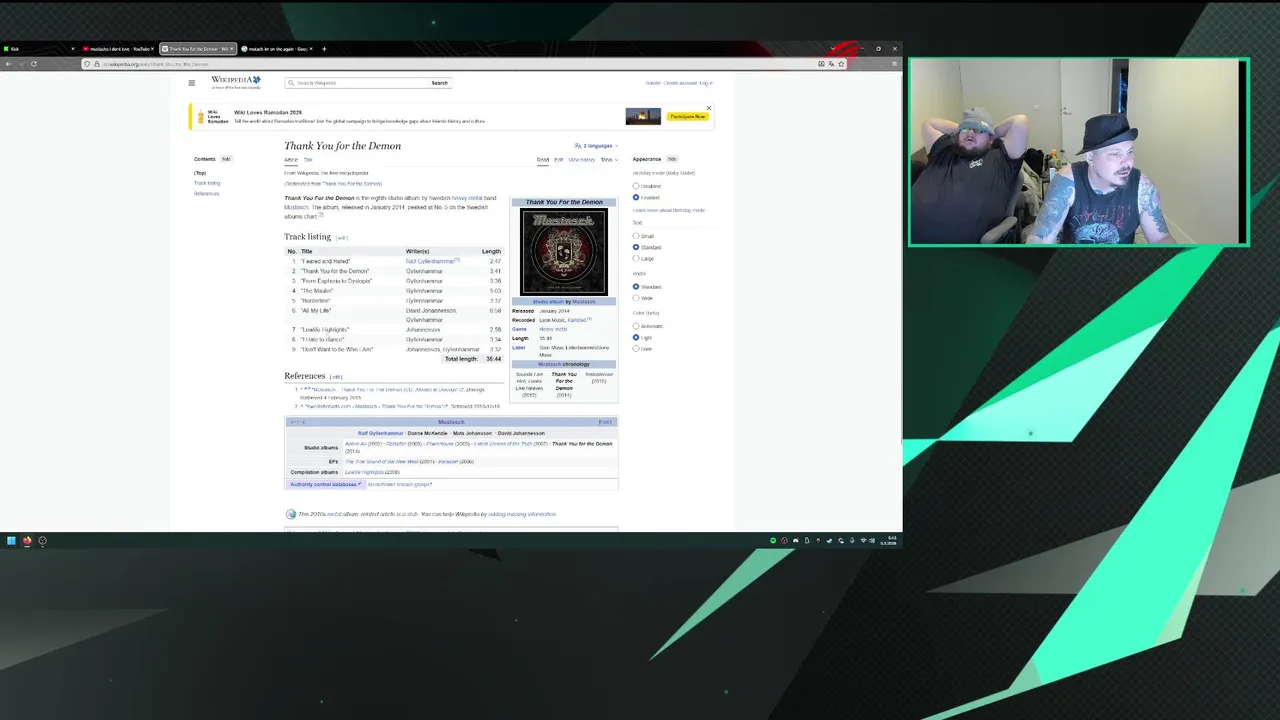
Task: Open the browser application menu icon
Action: [x=895, y=64]
